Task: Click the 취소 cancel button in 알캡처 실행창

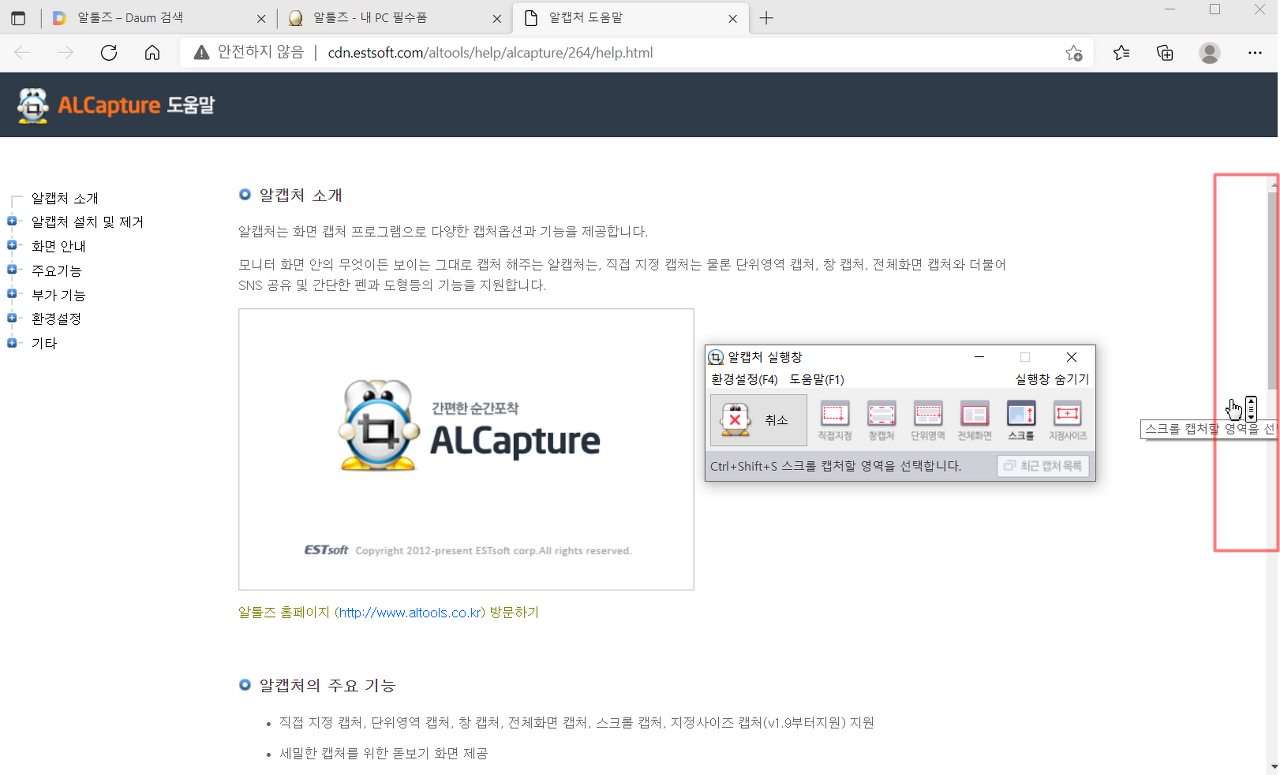Action: click(758, 420)
